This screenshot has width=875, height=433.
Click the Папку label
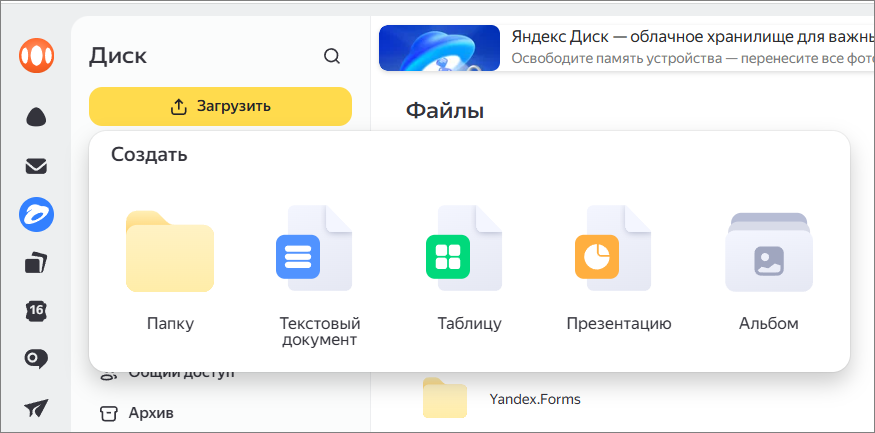pos(170,324)
